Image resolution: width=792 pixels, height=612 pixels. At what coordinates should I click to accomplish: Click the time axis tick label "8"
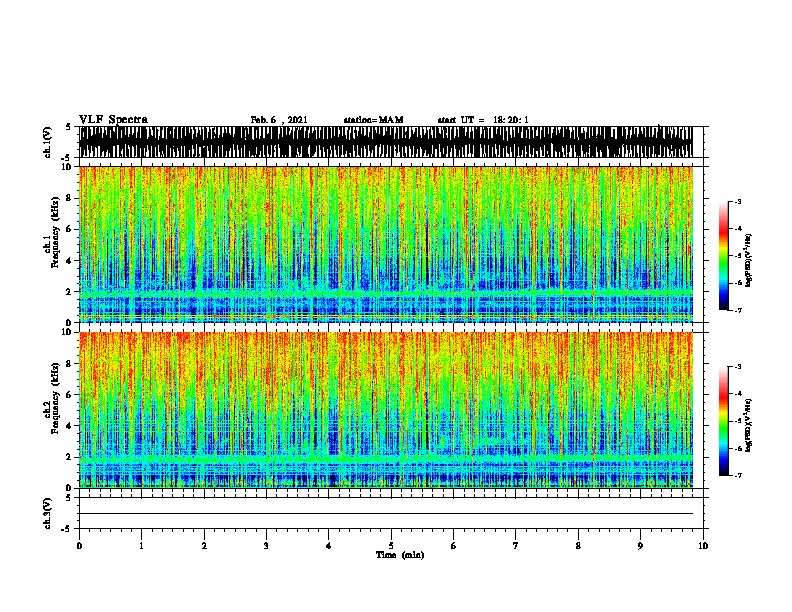[578, 546]
